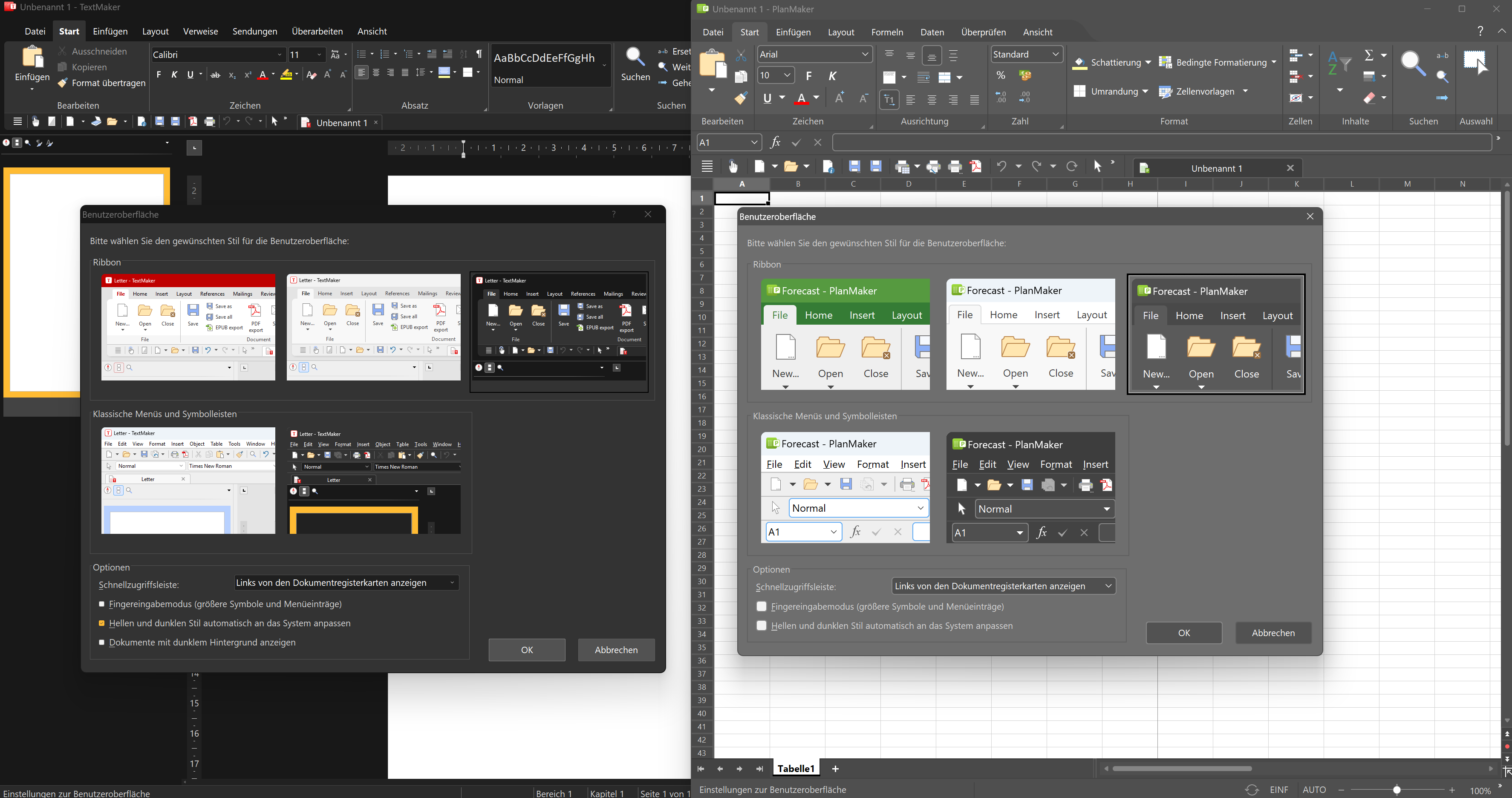1512x798 pixels.
Task: Click Zellenvorlagen button in PlanMaker ribbon
Action: pos(1203,92)
